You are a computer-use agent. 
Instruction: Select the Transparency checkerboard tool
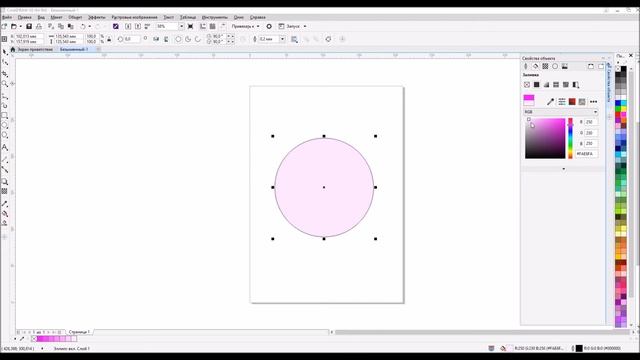[5, 191]
